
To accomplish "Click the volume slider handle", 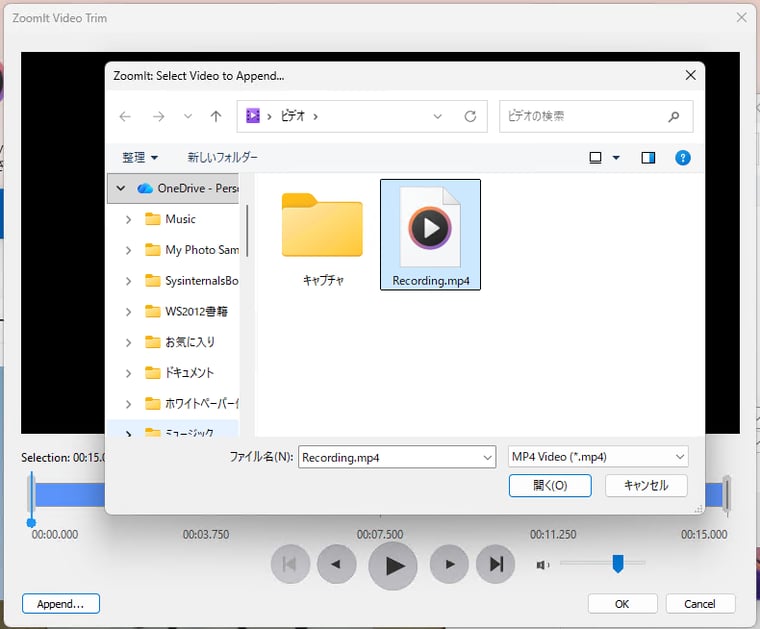I will (618, 564).
